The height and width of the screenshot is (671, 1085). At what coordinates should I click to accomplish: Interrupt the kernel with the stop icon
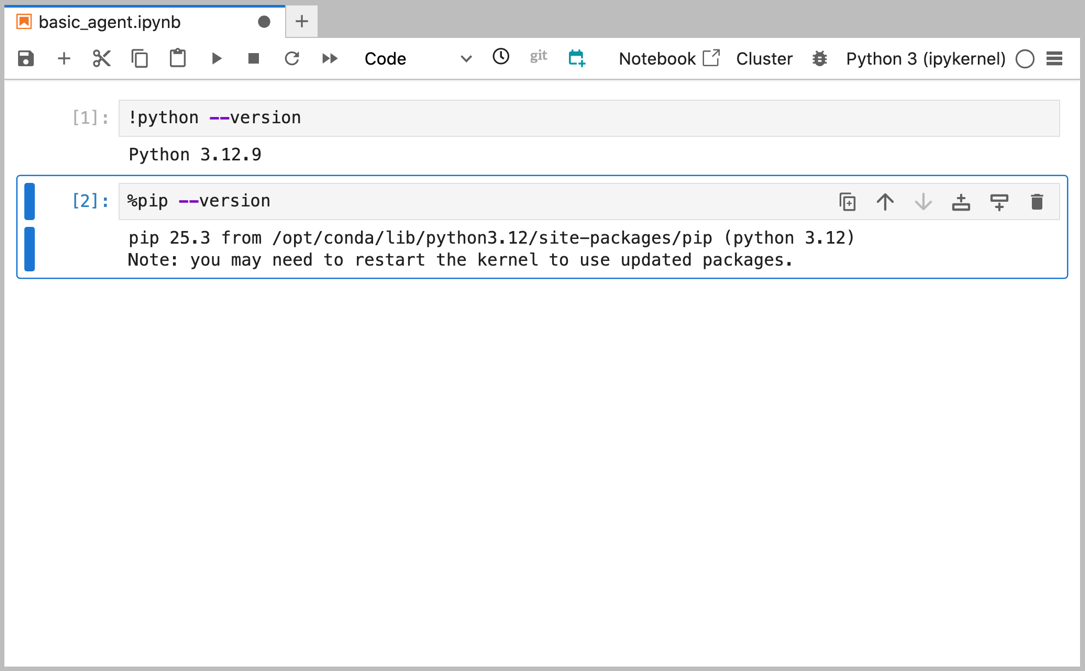[254, 59]
